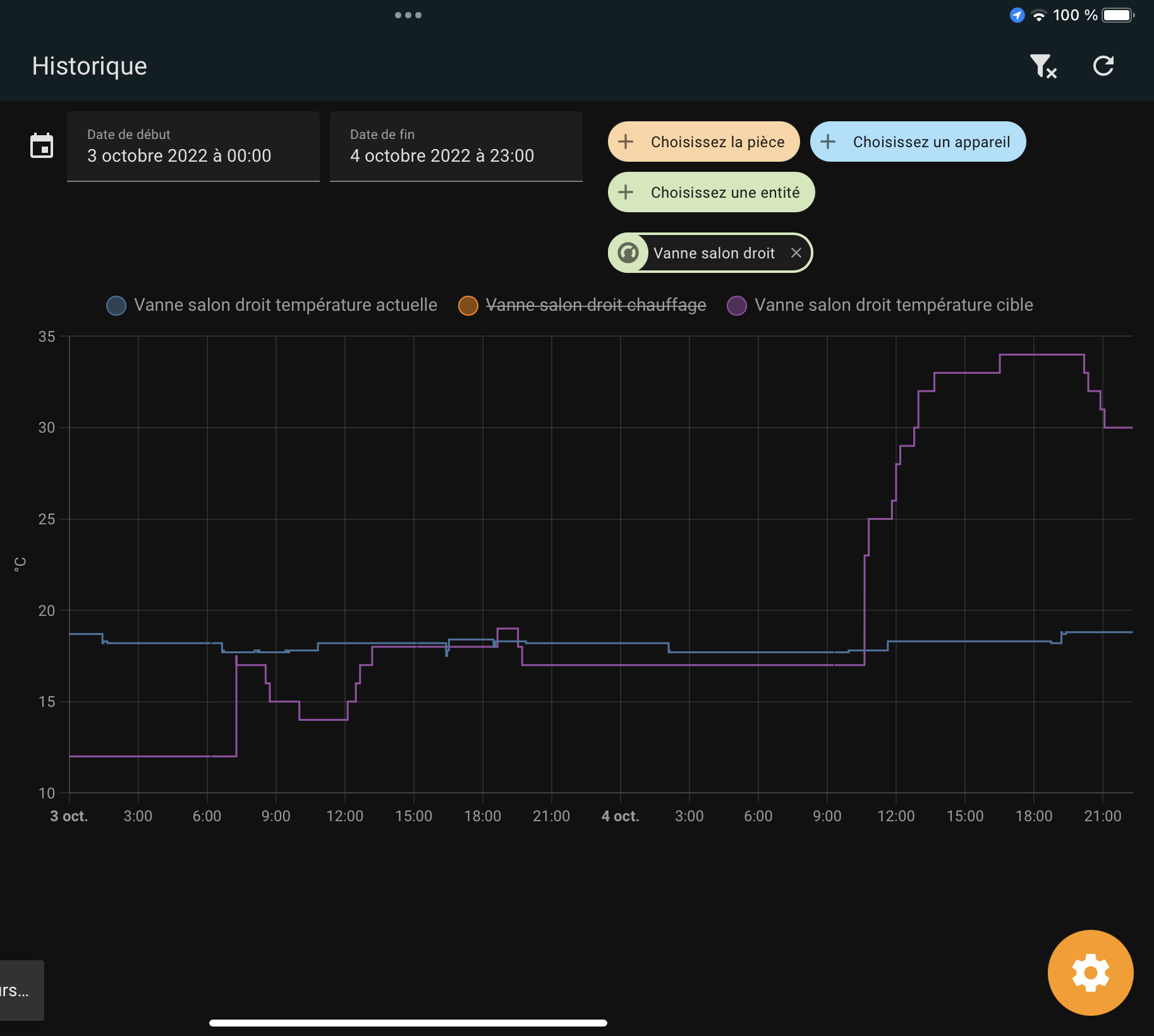Open the Choisissez une entité selector
The width and height of the screenshot is (1154, 1036).
click(x=711, y=192)
